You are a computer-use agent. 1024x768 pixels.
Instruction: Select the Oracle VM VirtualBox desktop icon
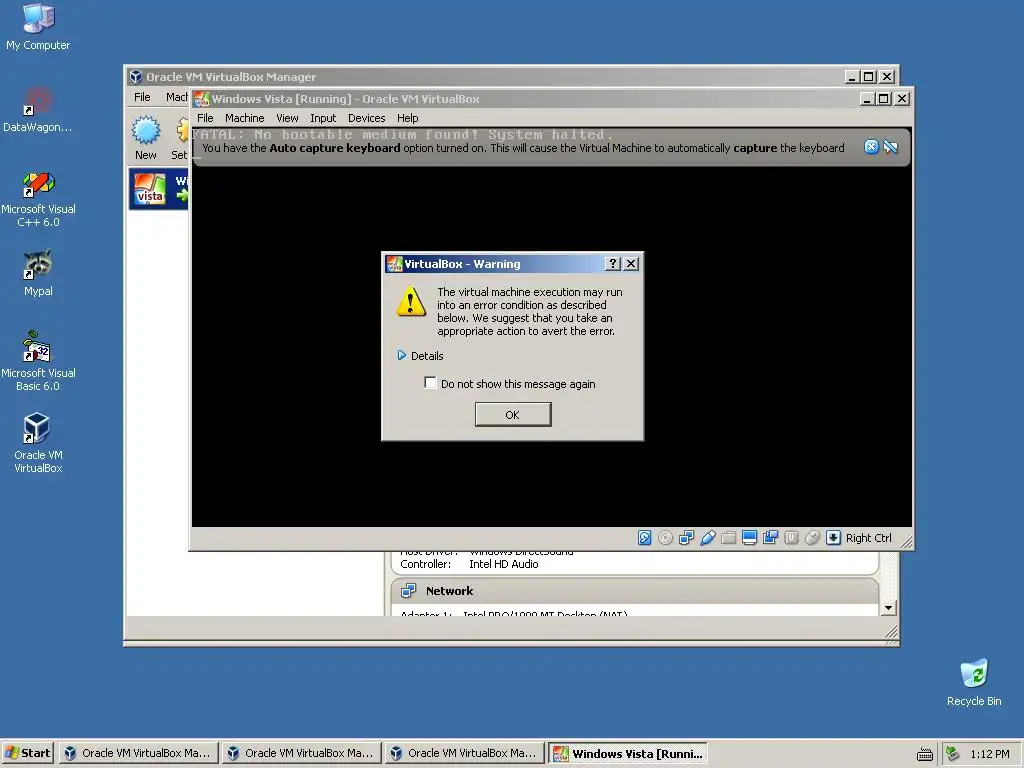[38, 443]
